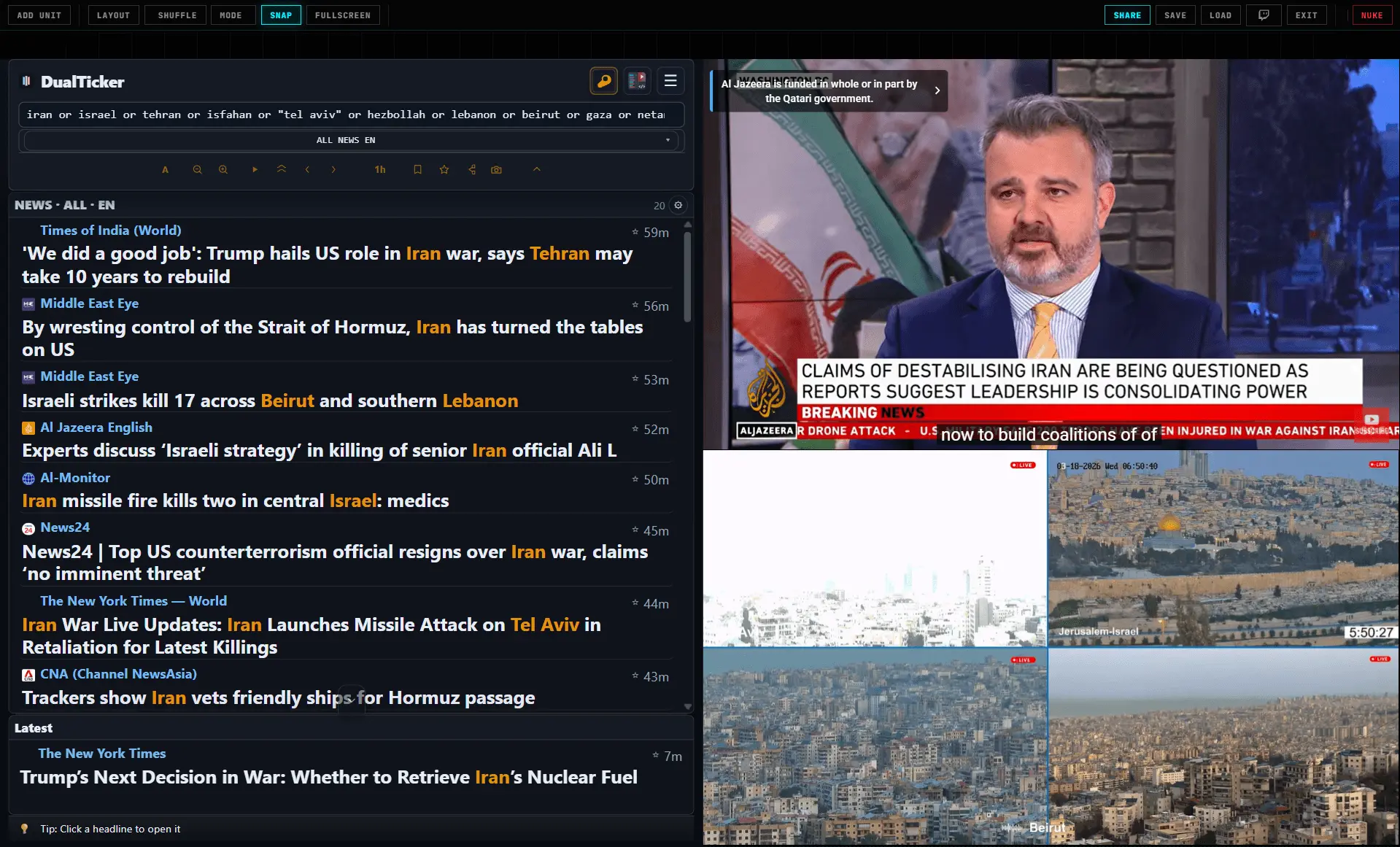
Task: Star the New York Times 44m headline
Action: tap(635, 603)
